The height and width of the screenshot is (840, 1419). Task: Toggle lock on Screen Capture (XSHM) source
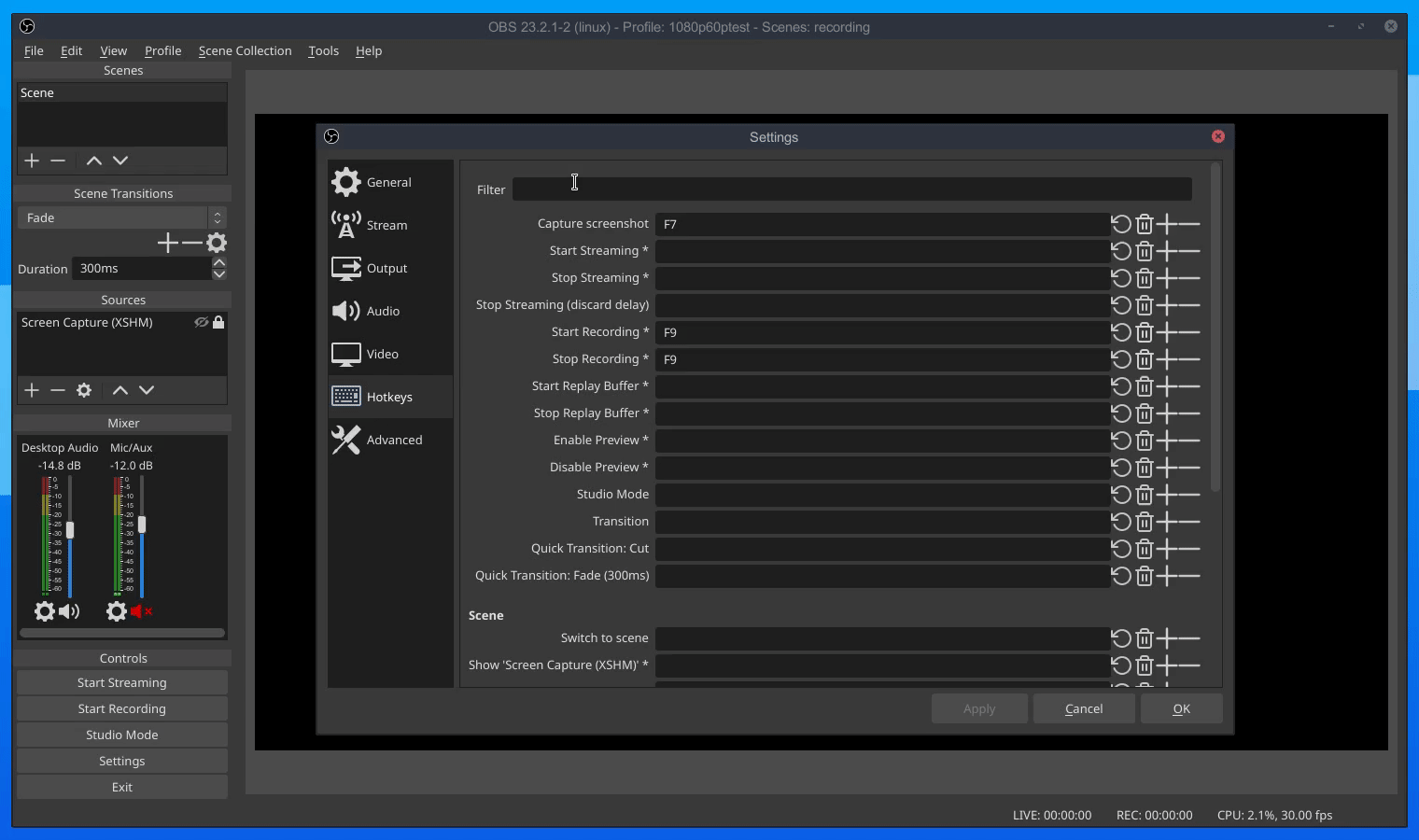(x=218, y=322)
